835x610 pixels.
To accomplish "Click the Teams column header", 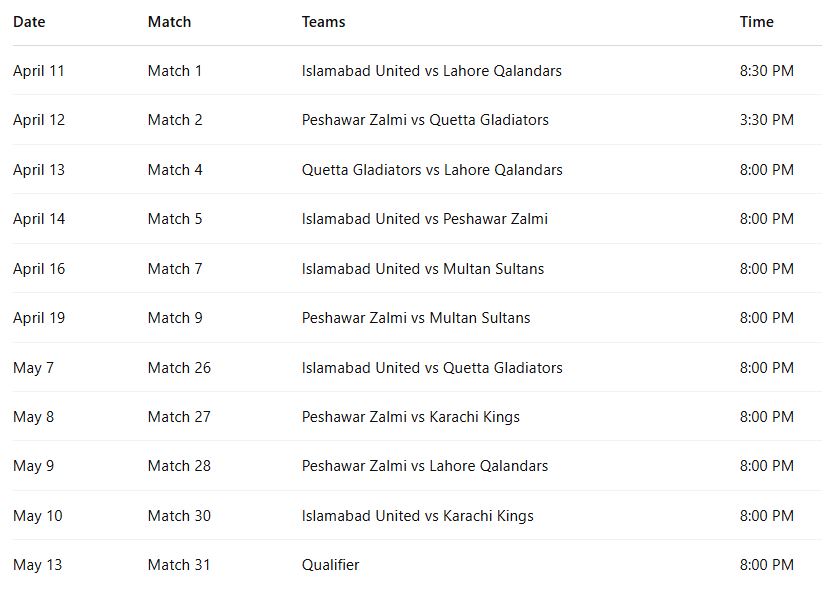I will pyautogui.click(x=323, y=22).
